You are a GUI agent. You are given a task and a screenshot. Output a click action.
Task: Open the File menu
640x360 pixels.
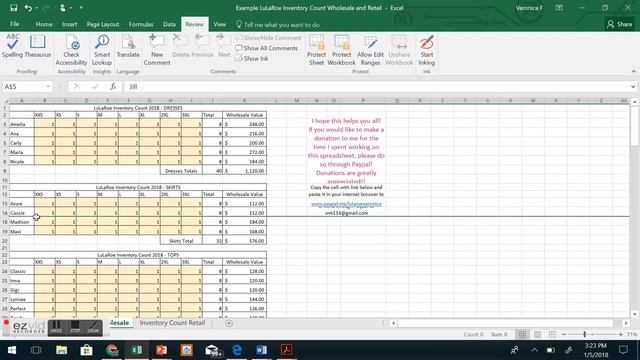15,24
